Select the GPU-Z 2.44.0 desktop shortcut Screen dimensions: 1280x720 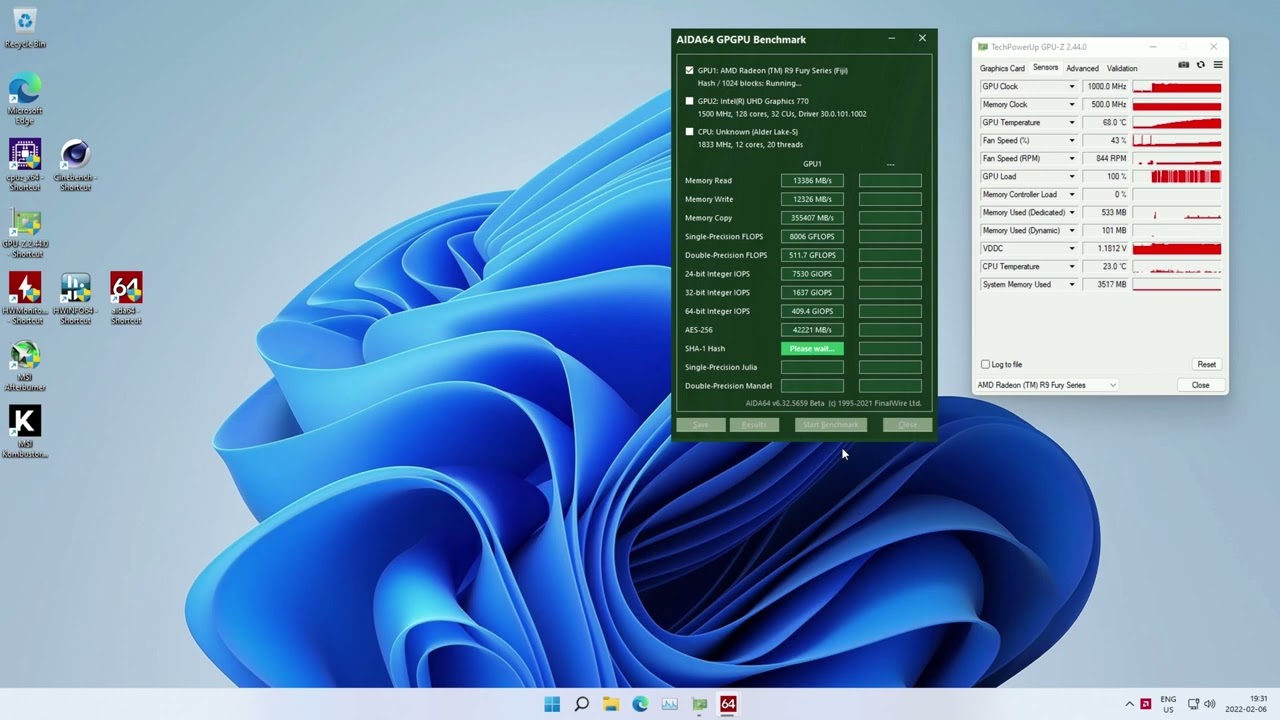[25, 233]
